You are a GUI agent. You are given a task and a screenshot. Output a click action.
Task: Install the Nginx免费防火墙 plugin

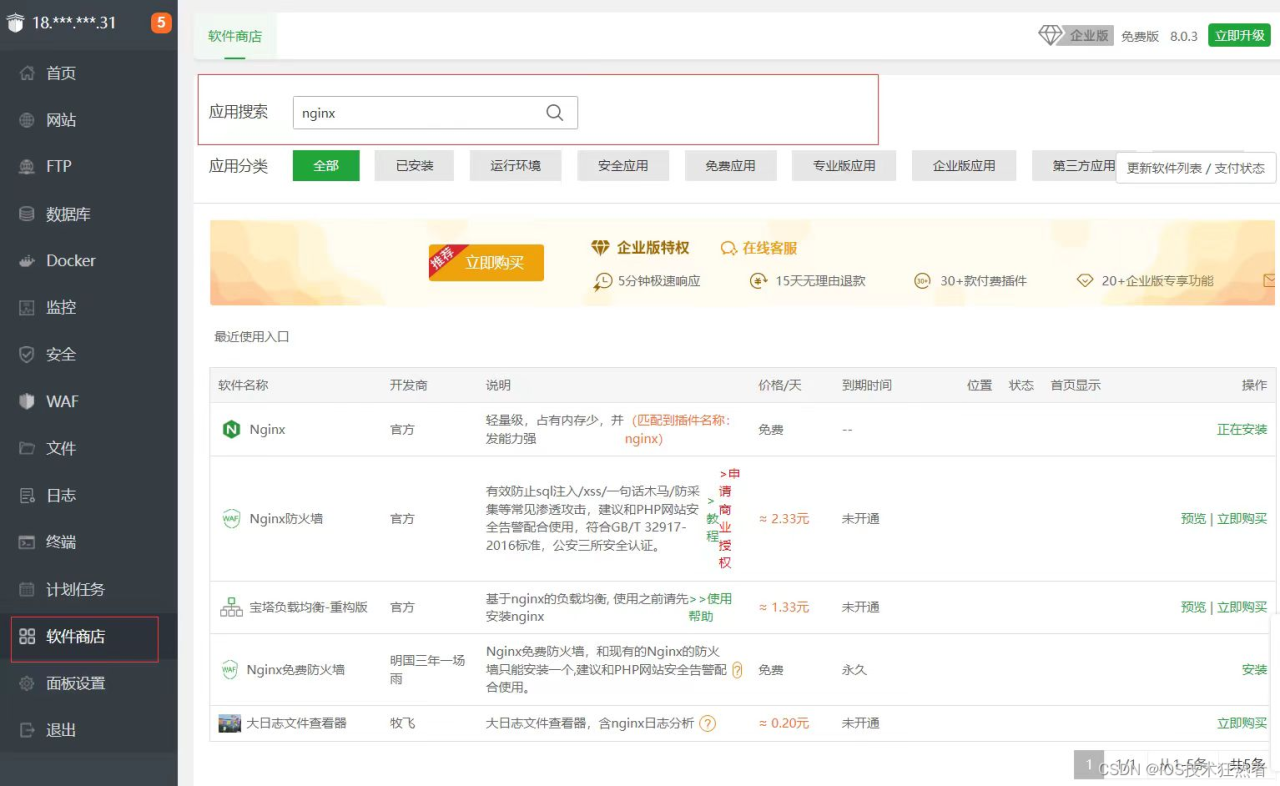point(1254,670)
